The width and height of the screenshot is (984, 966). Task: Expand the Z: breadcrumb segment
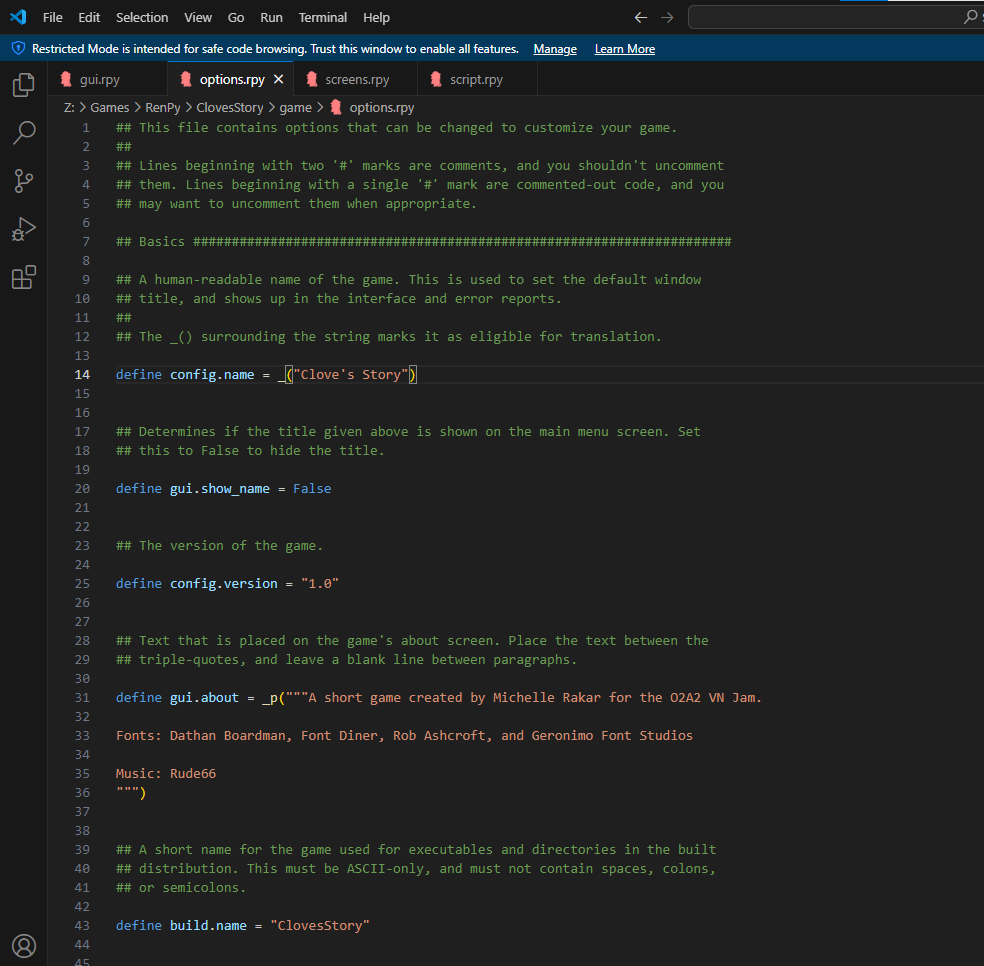tap(69, 107)
